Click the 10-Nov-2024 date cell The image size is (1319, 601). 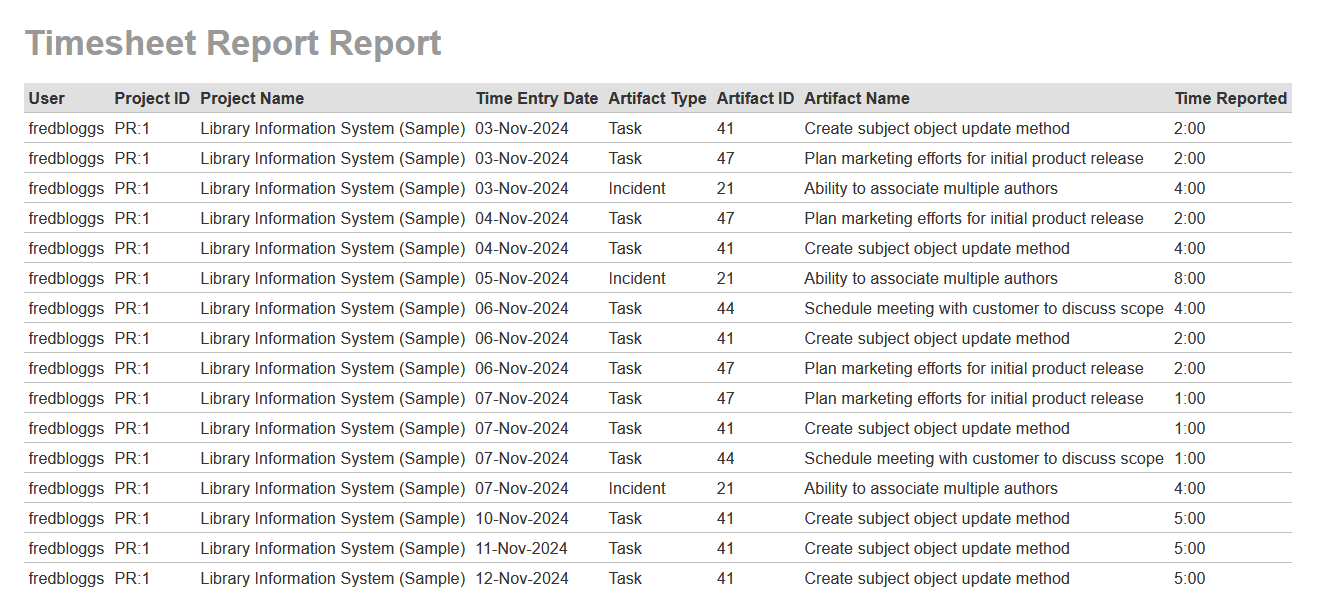[x=522, y=518]
